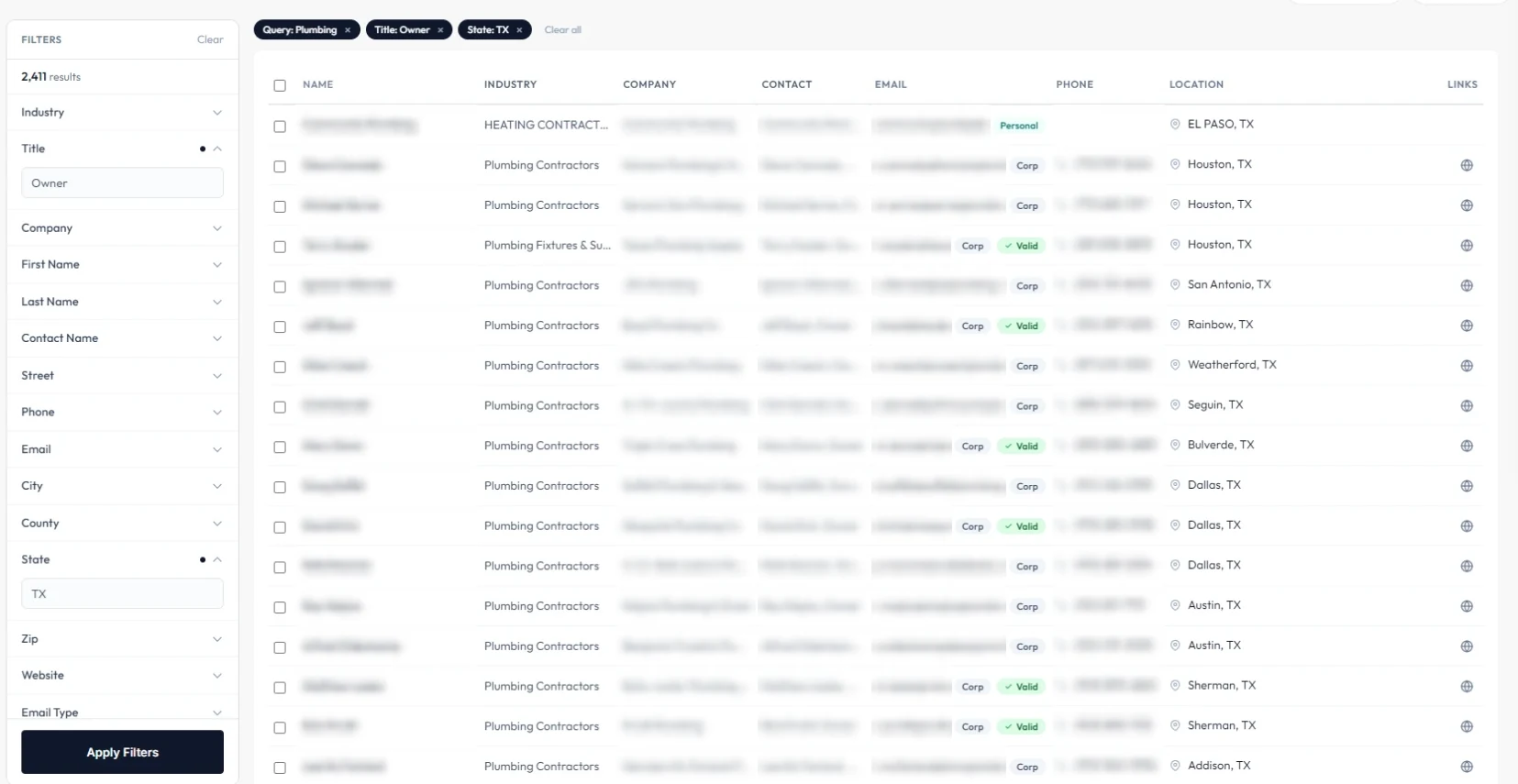Expand the Email Type filter
The image size is (1518, 784).
[122, 712]
